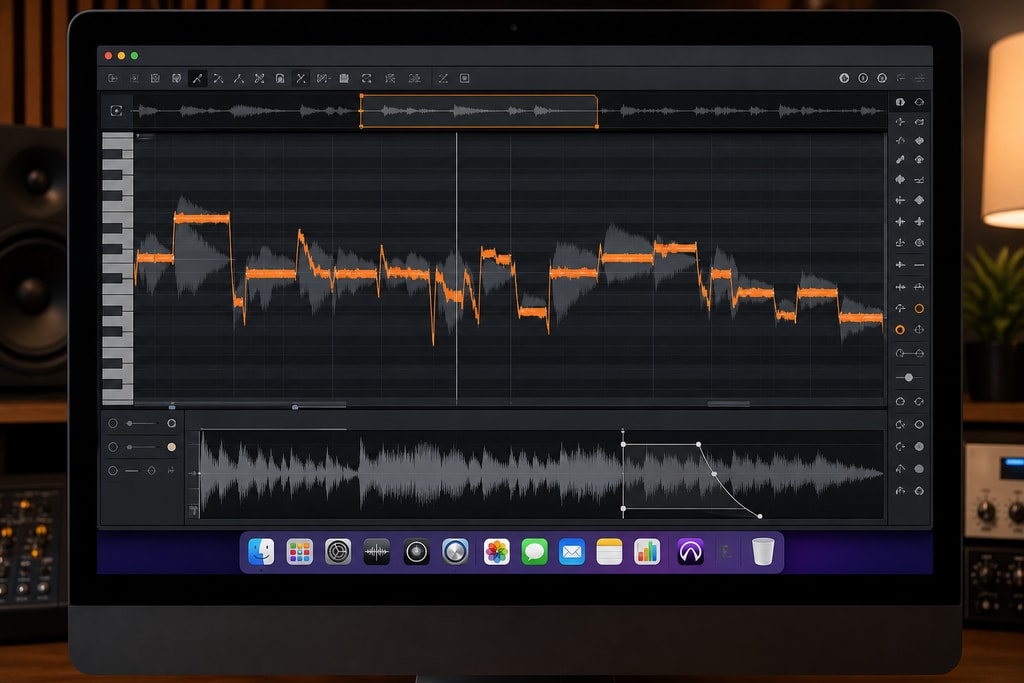Select the highlighted pen-shaped pitch tool in toolbar
1024x683 pixels.
tap(197, 78)
